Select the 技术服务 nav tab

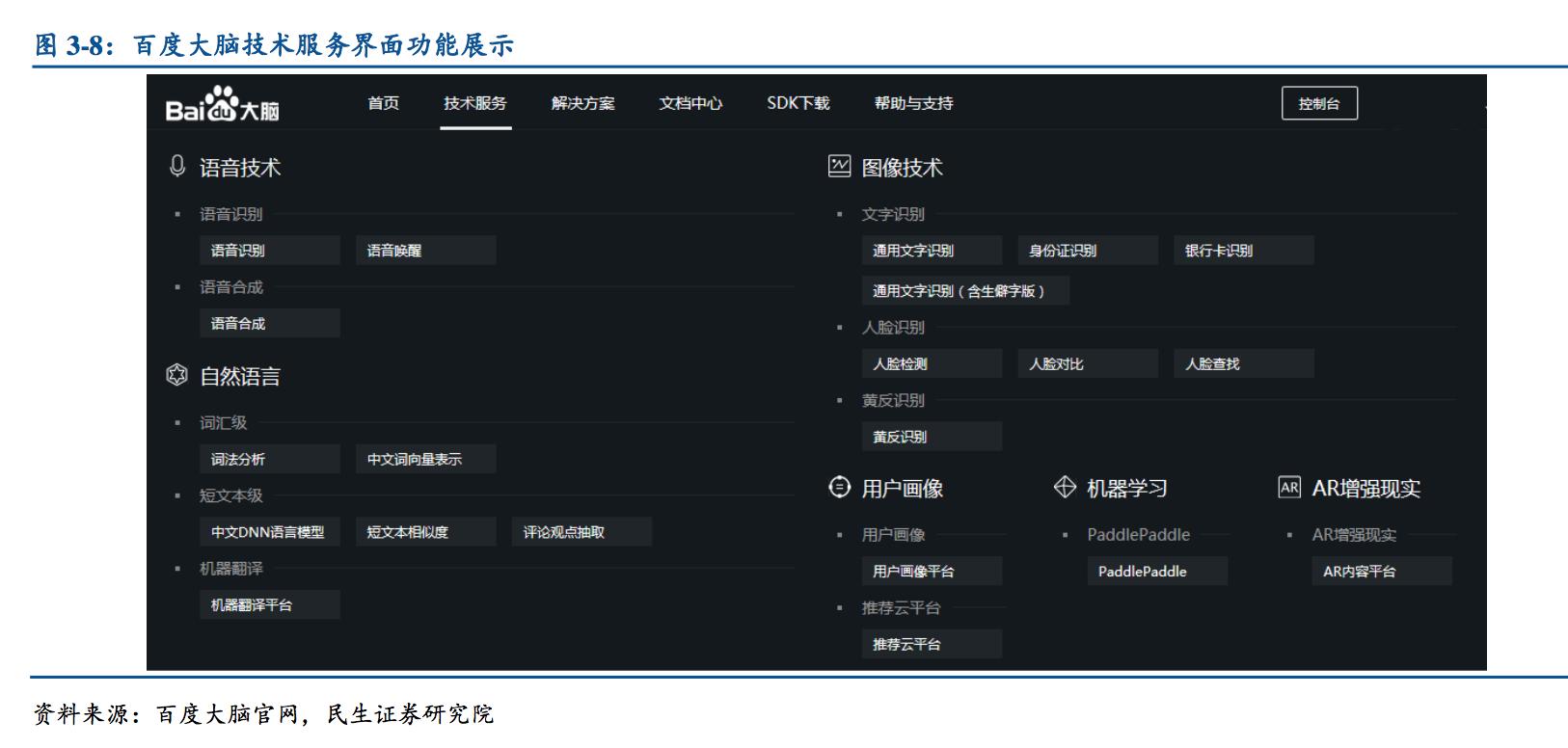coord(474,103)
